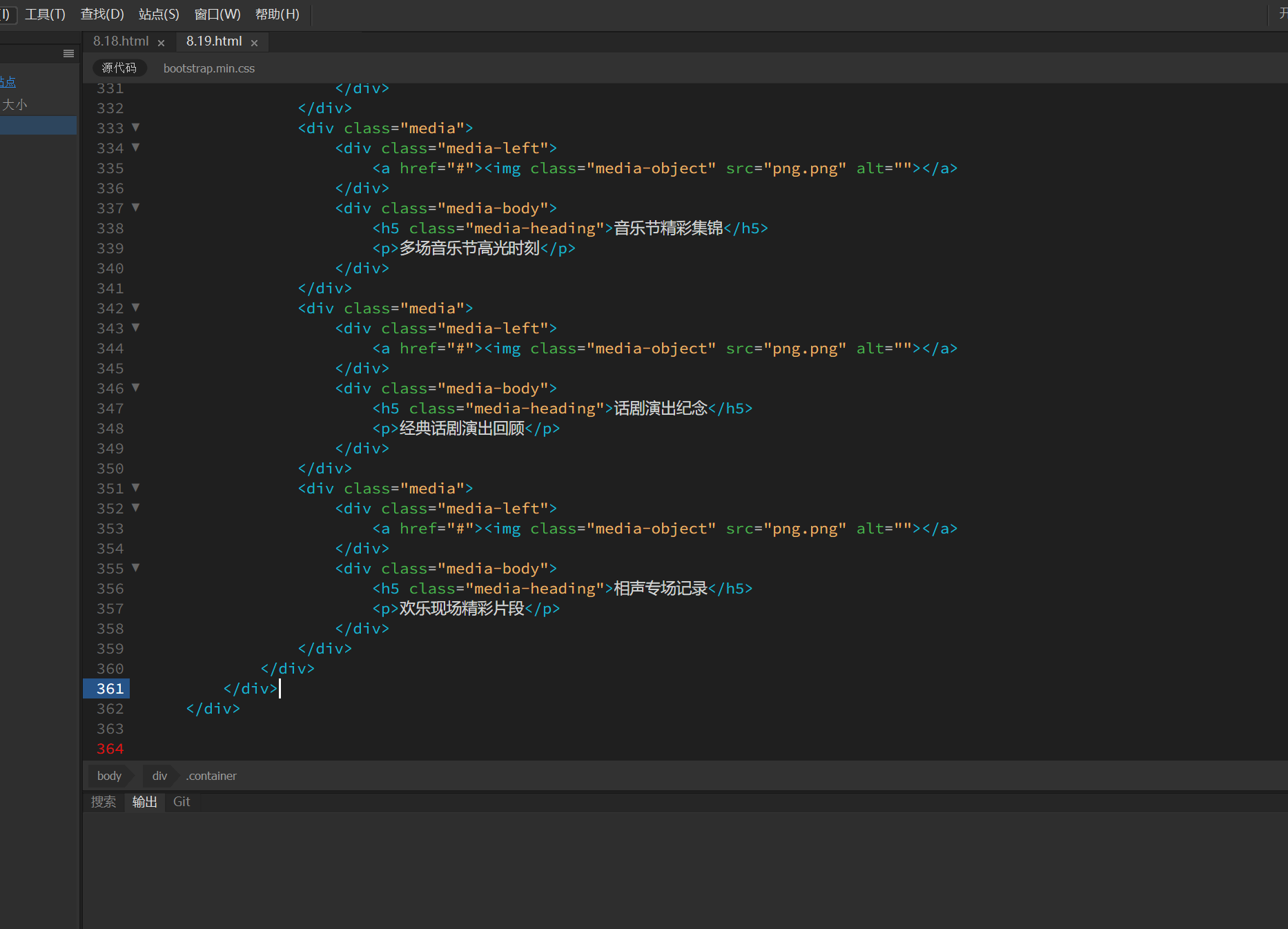Show the 源代码 source view
This screenshot has height=929, width=1288.
point(119,68)
